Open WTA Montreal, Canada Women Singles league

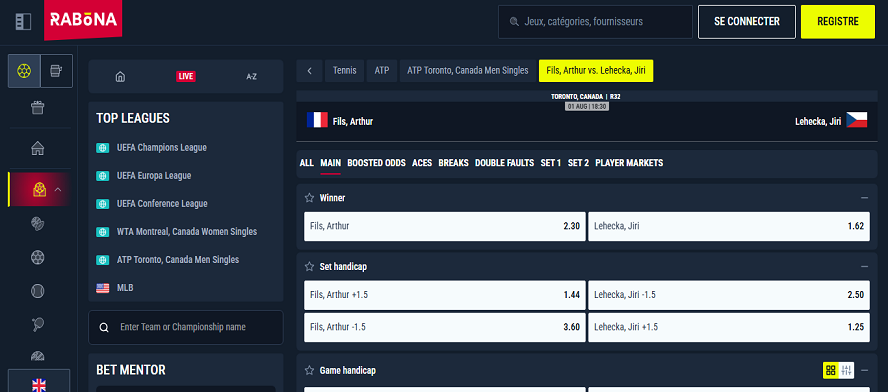coord(187,232)
